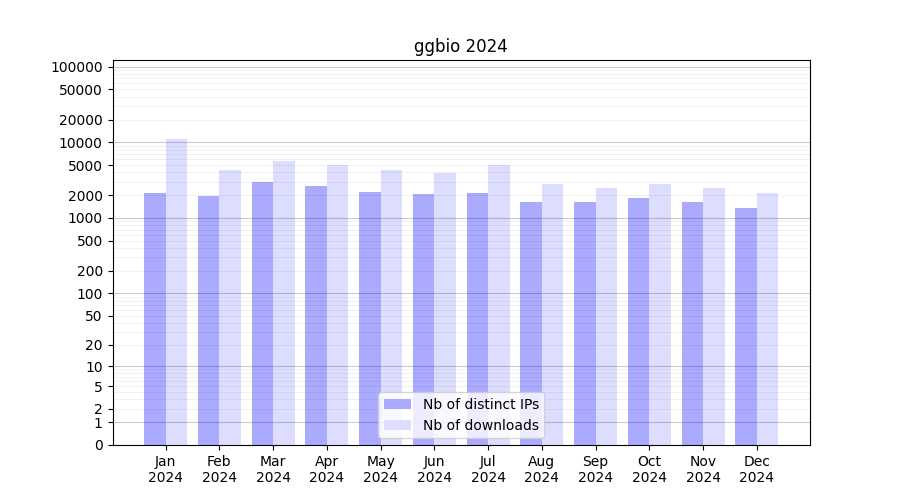Click the Jan 2024 downloads bar
900x500 pixels.
tap(177, 292)
